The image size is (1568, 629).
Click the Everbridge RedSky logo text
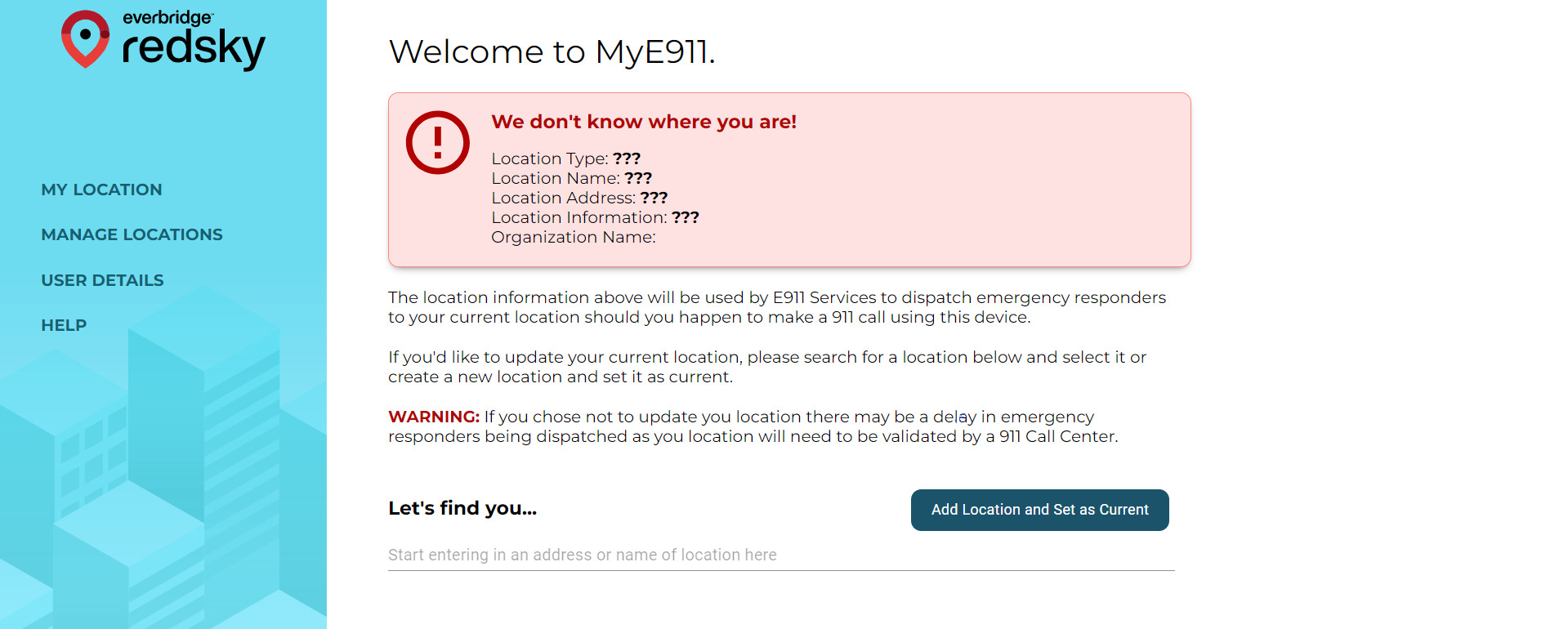194,39
